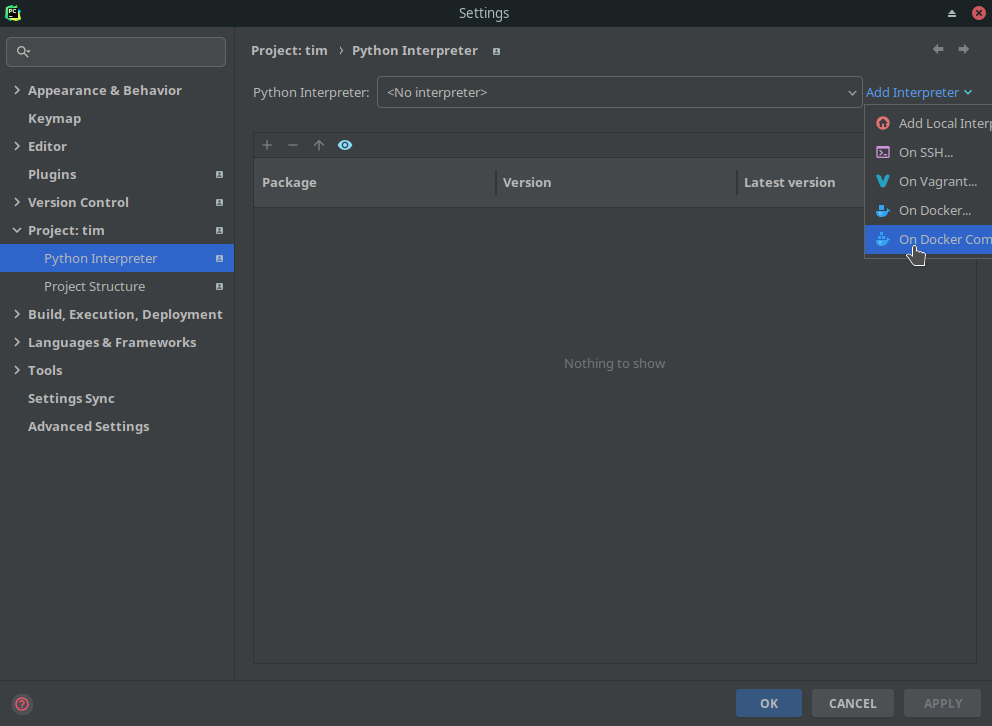Expand Languages & Frameworks section
Image resolution: width=992 pixels, height=726 pixels.
[x=17, y=342]
